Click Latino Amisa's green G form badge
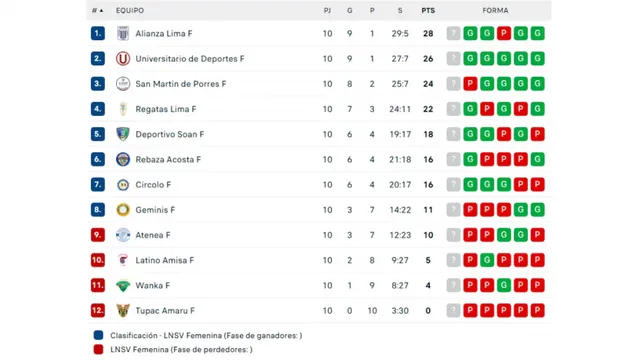This screenshot has height=360, width=640. pyautogui.click(x=487, y=260)
